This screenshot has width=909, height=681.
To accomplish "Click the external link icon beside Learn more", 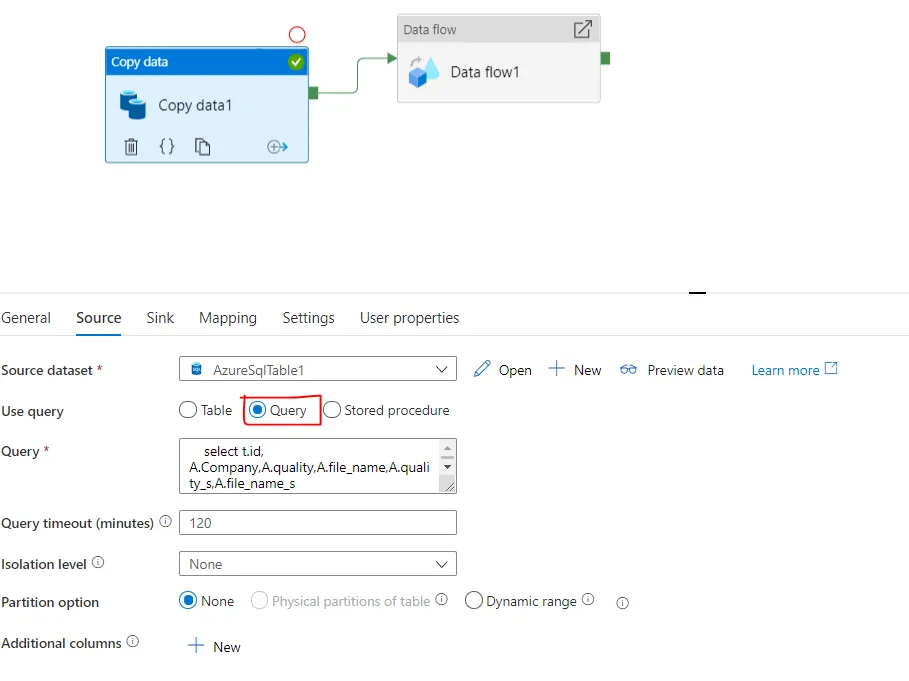I will point(831,368).
